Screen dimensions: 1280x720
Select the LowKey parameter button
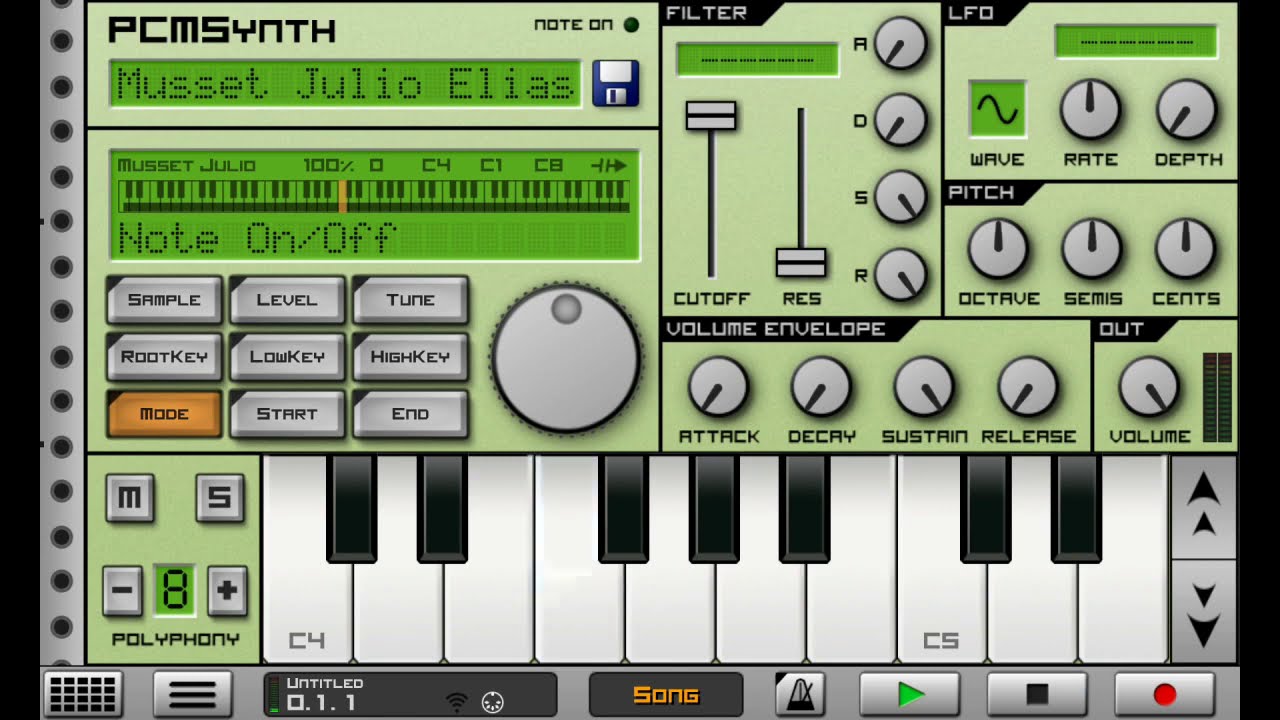click(287, 356)
